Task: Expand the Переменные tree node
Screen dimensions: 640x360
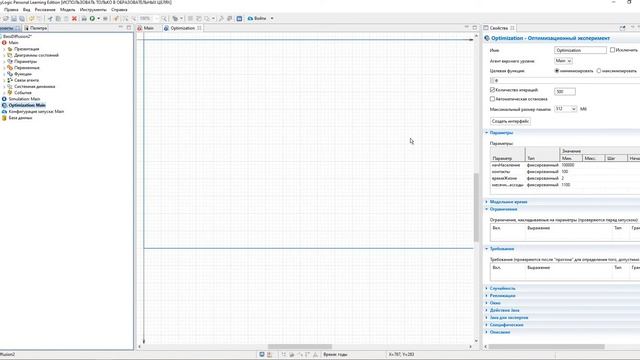Action: point(4,68)
